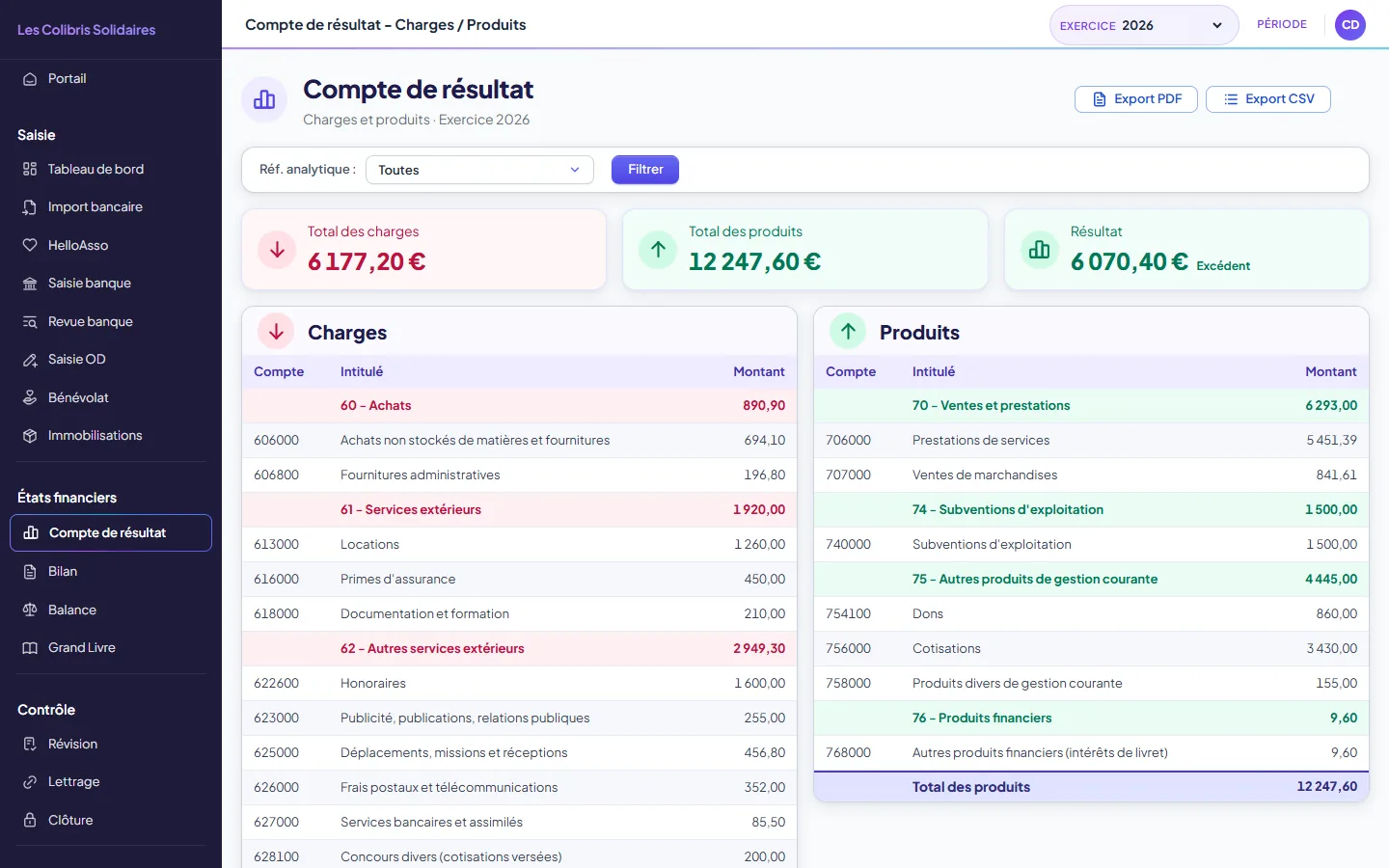This screenshot has height=868, width=1389.
Task: Select the 606000 Achats non stockés row
Action: click(x=519, y=441)
